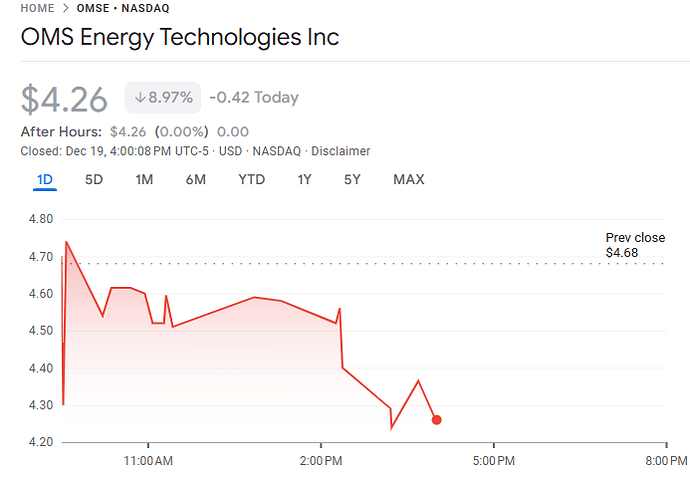Viewport: 690px width, 486px height.
Task: Show the MAX time range chart
Action: 408,180
